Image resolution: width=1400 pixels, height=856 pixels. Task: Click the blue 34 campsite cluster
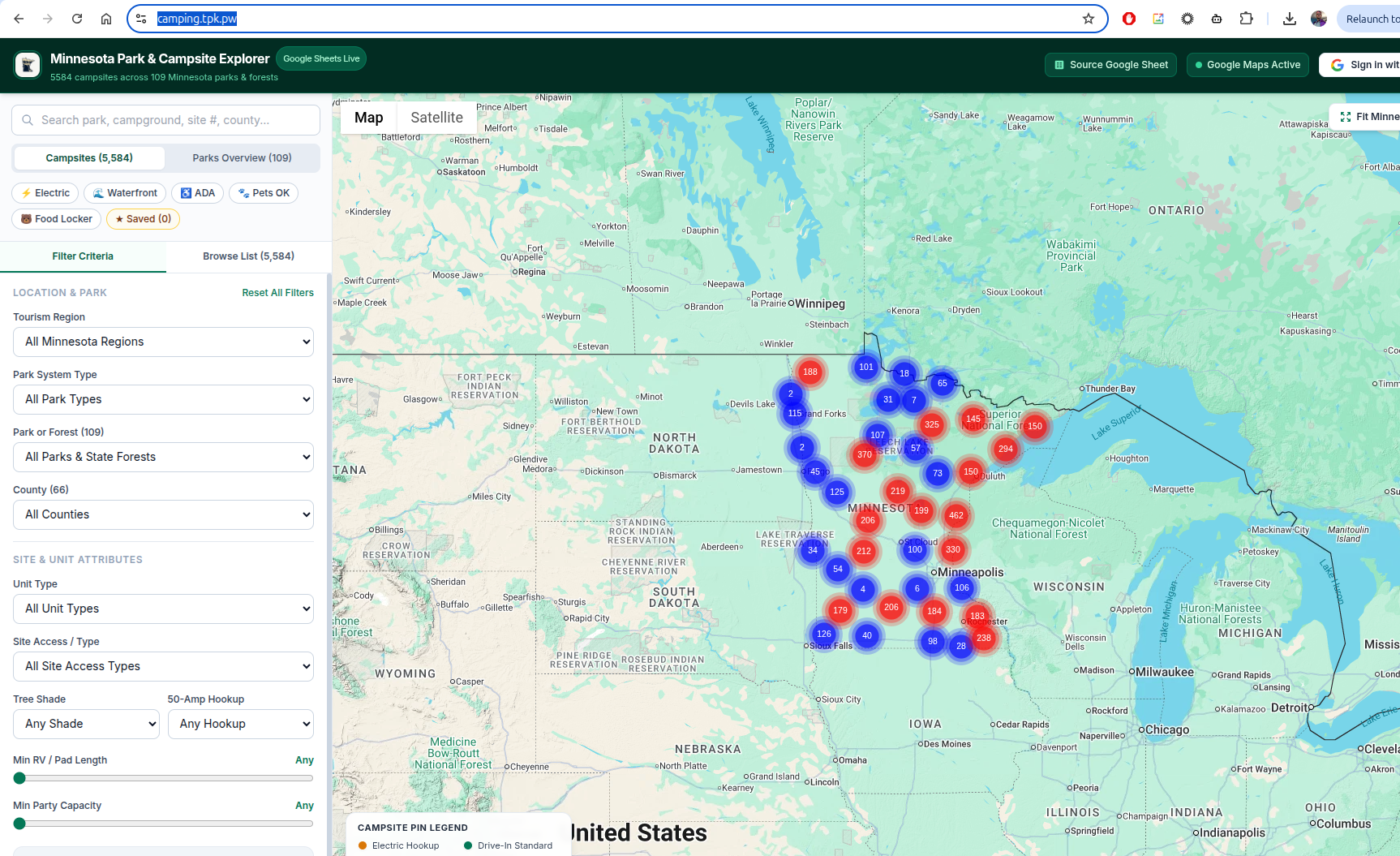[813, 550]
